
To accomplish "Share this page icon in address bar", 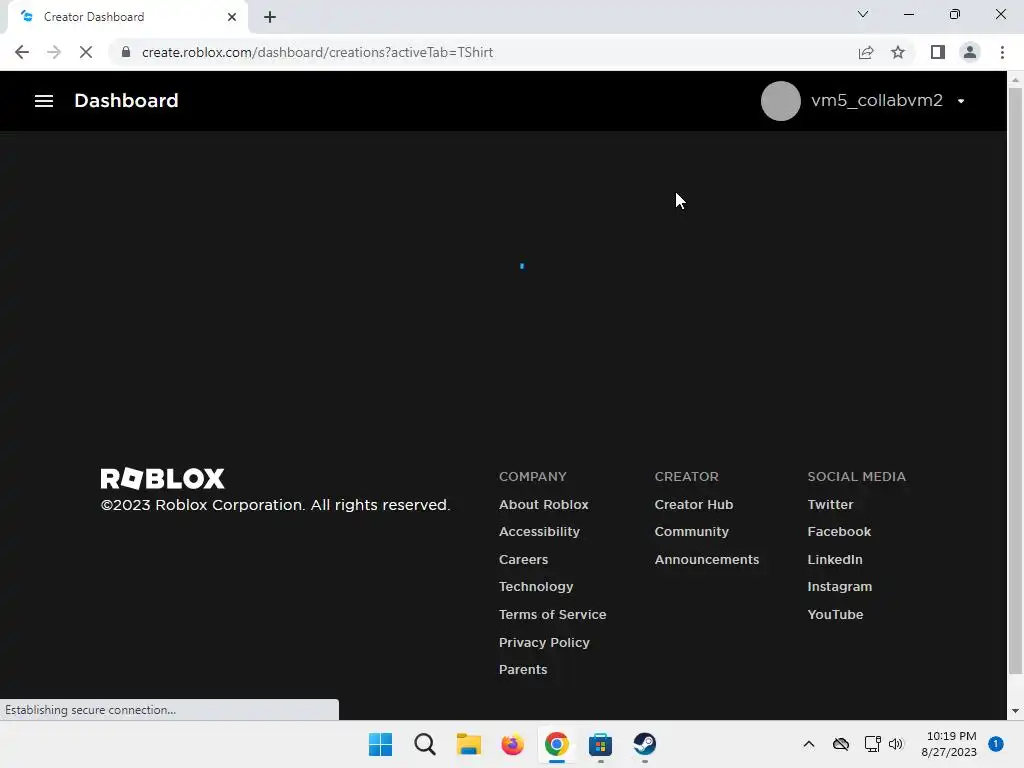I will [x=866, y=52].
